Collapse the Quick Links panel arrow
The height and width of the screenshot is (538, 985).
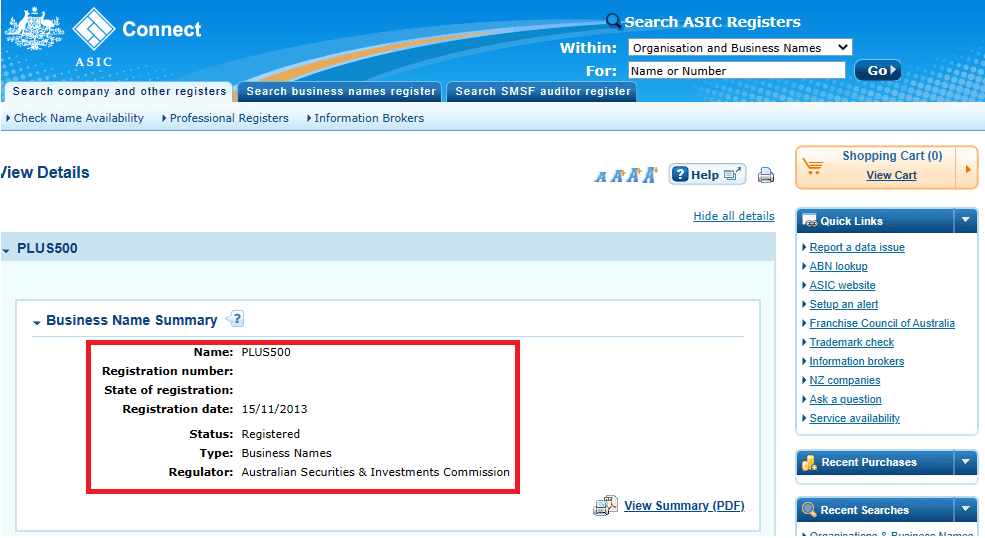(966, 221)
